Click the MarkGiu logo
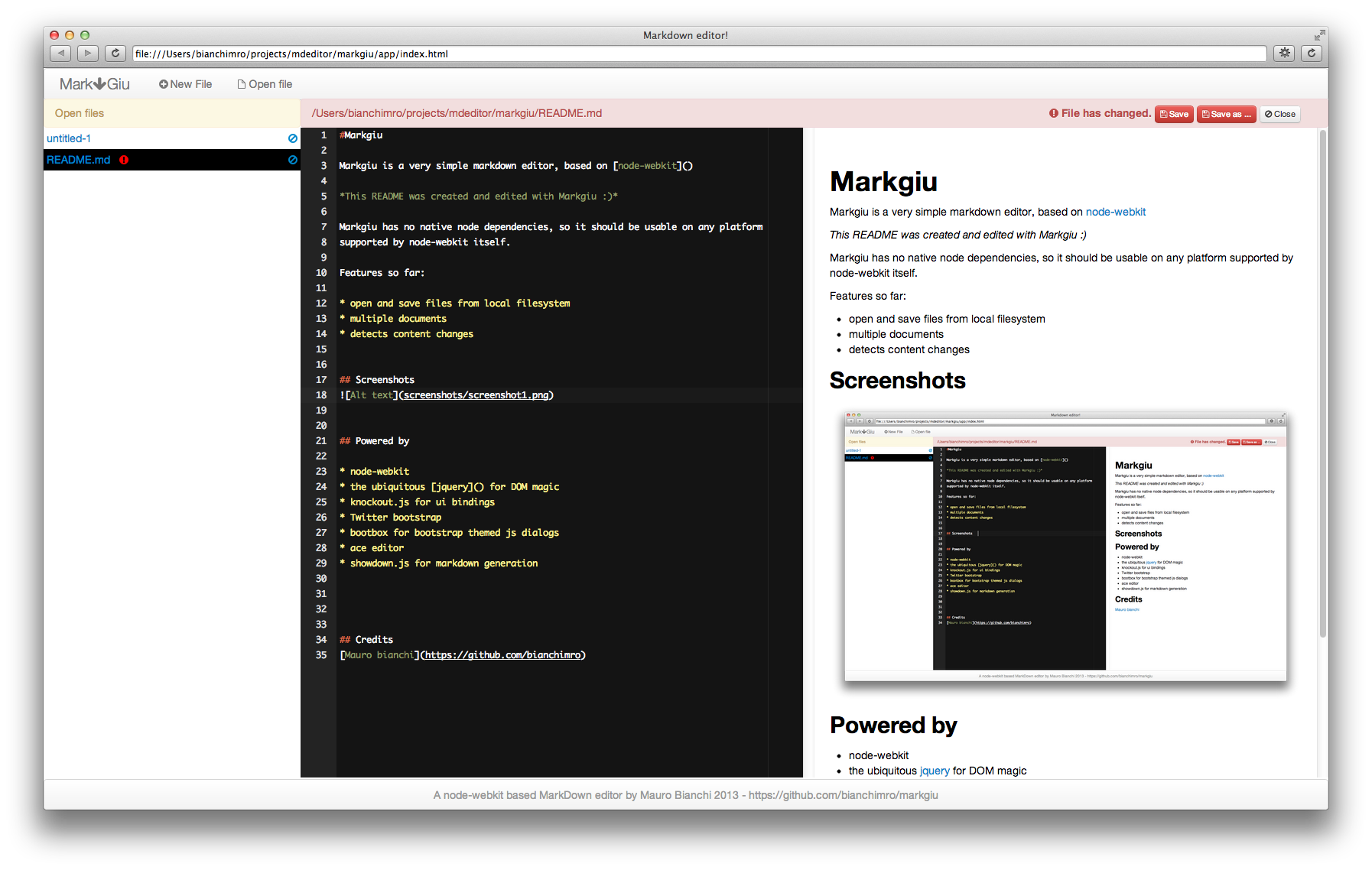This screenshot has height=870, width=1372. 95,84
